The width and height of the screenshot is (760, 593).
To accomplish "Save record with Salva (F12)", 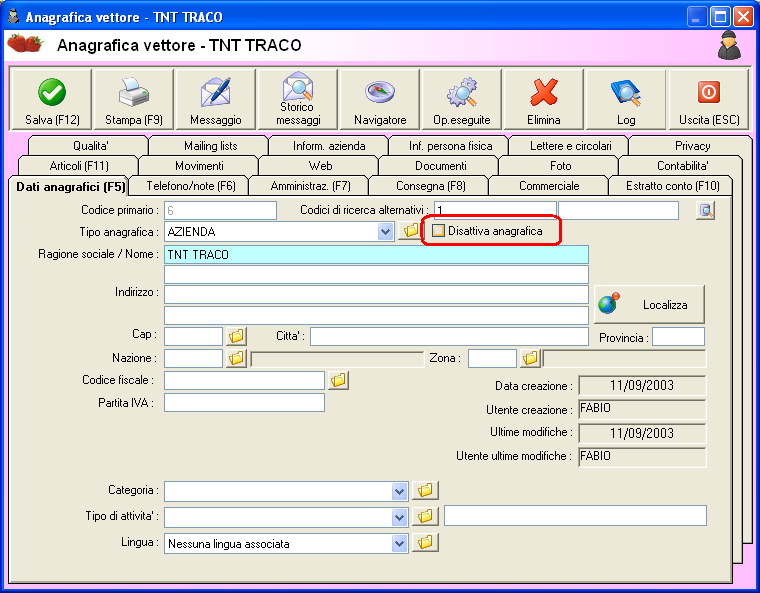I will tap(51, 100).
